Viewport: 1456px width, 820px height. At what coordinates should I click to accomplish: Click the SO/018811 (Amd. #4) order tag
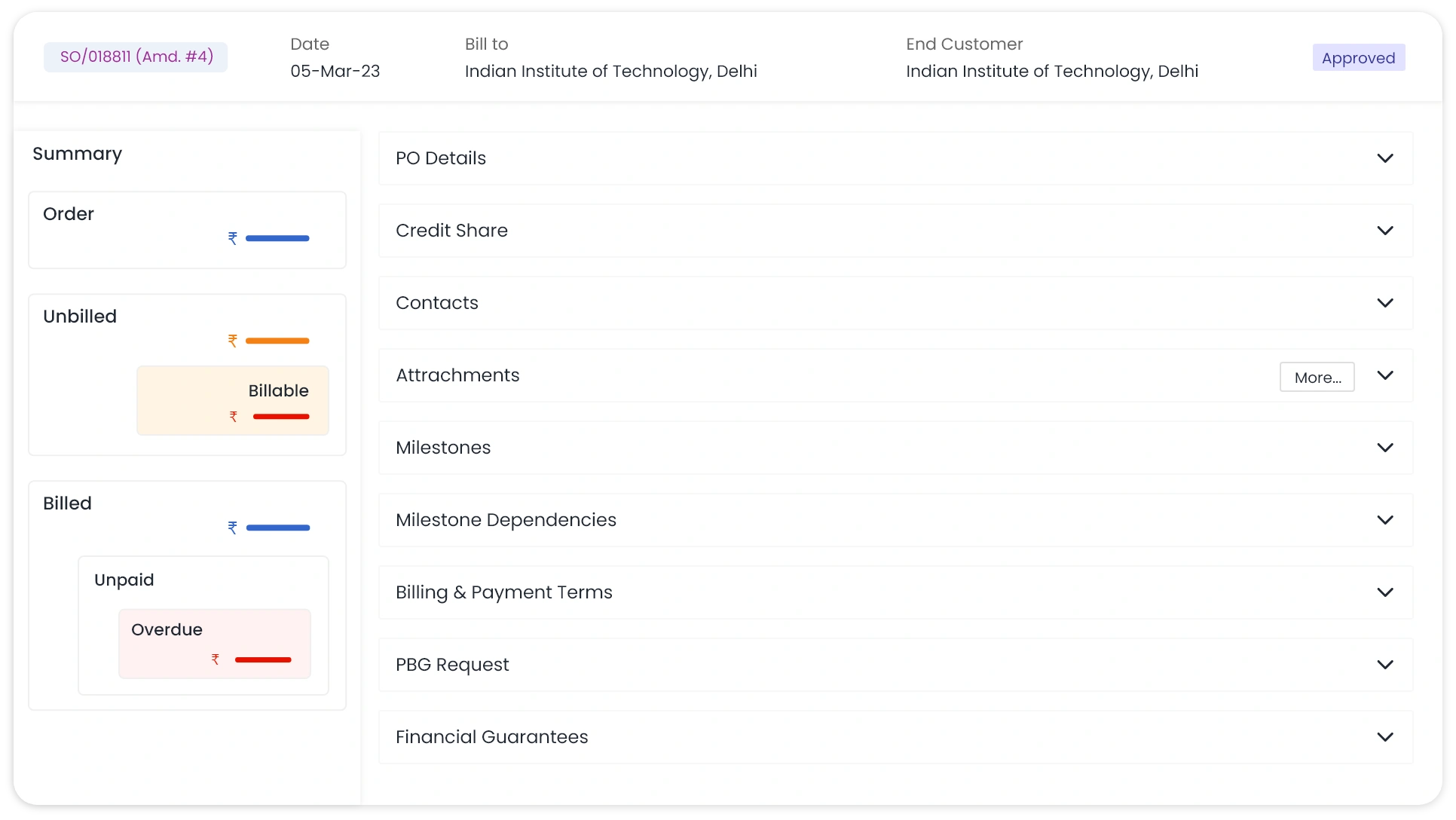[136, 57]
